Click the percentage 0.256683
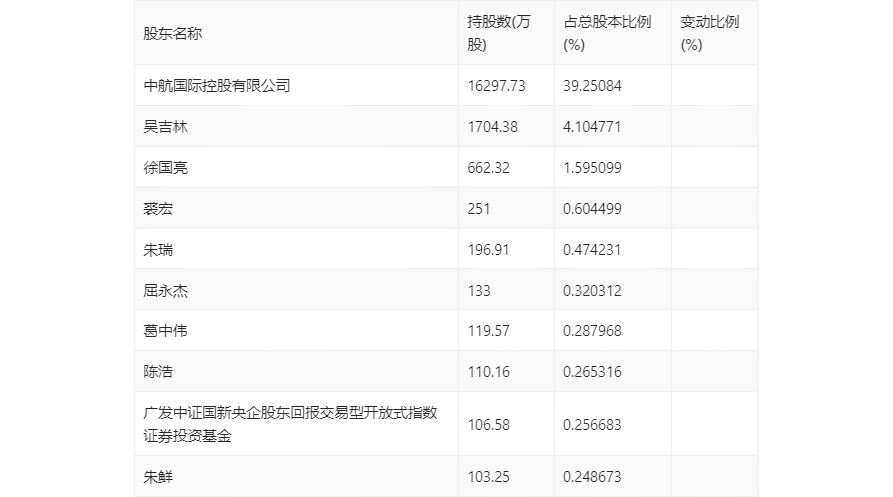The image size is (893, 497). pyautogui.click(x=592, y=425)
